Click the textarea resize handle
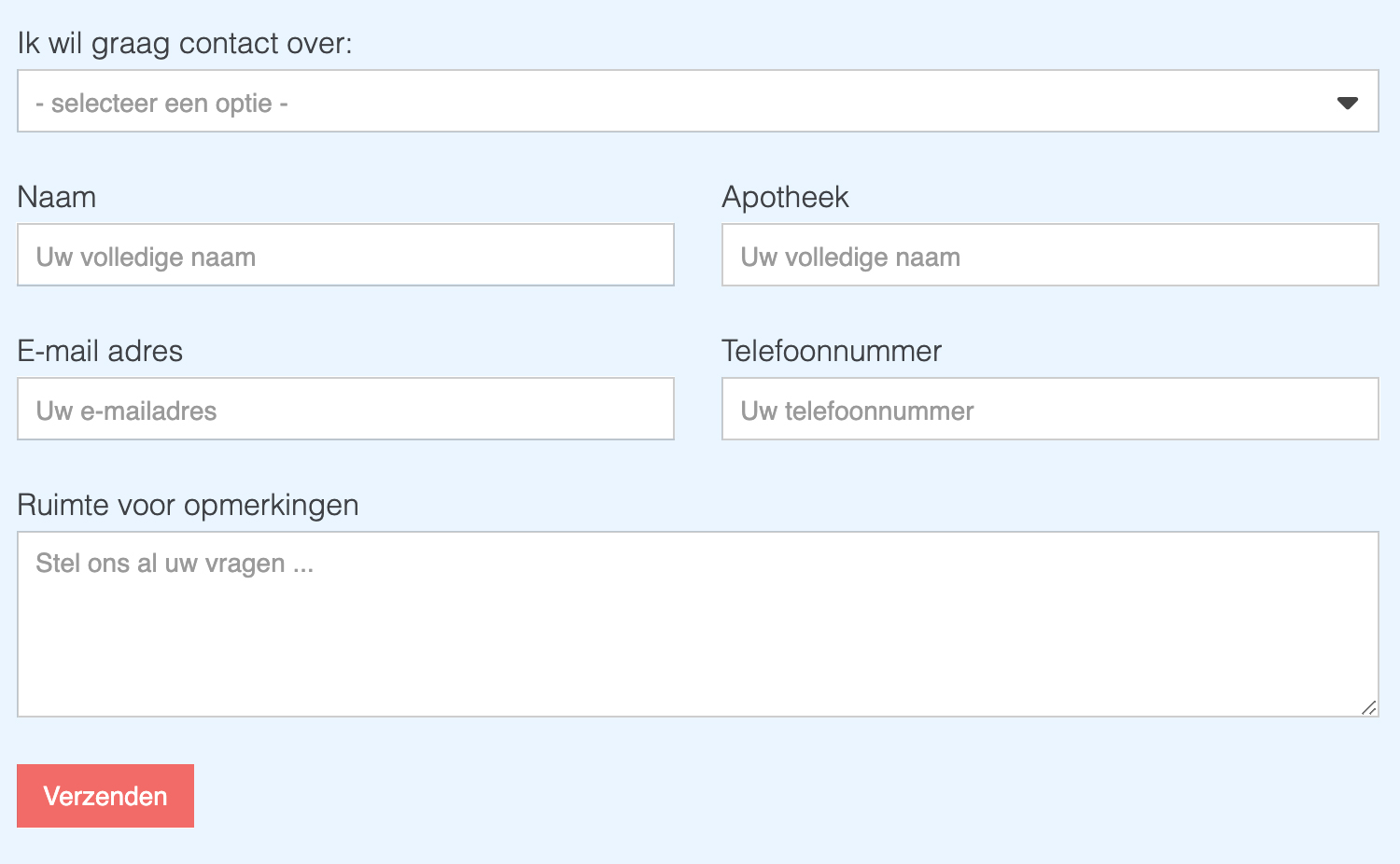 [1369, 708]
